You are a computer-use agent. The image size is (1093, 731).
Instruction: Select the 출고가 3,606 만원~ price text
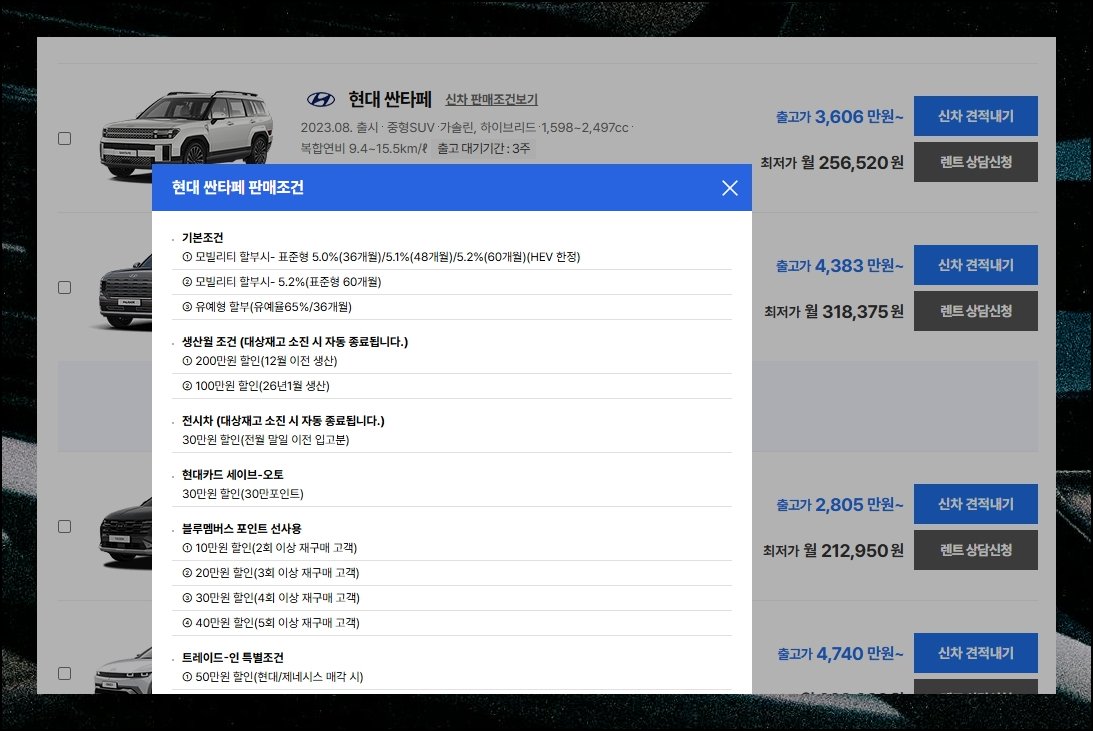click(839, 116)
